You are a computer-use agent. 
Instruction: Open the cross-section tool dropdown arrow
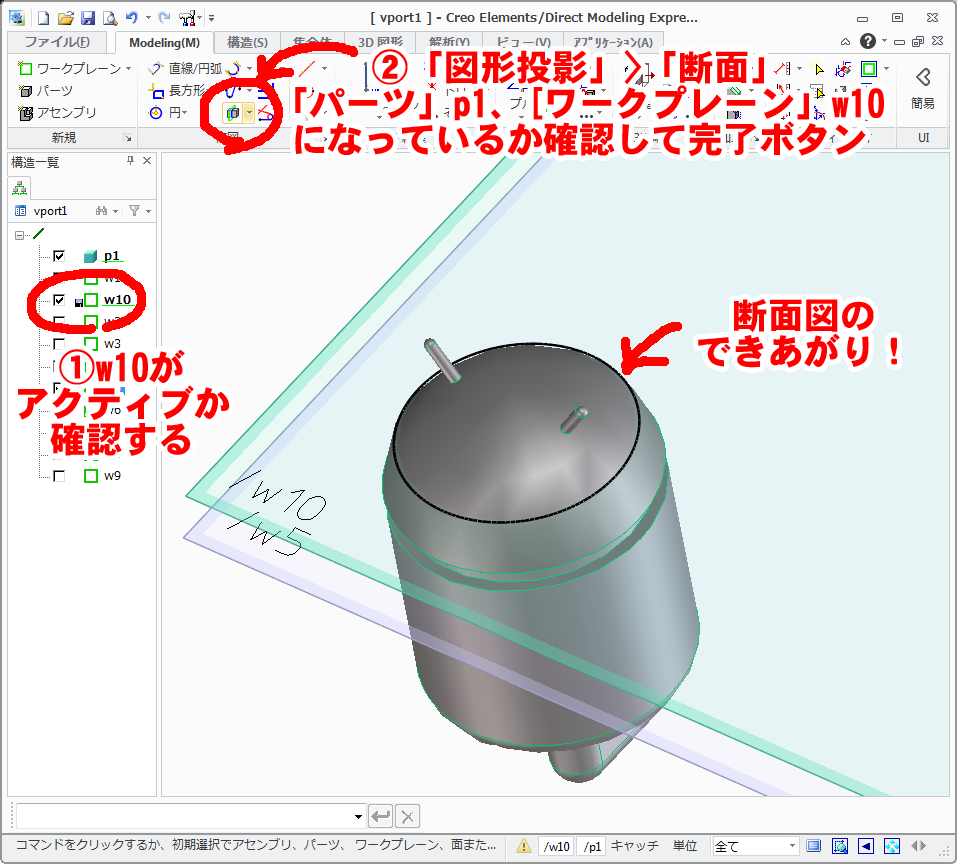pos(248,113)
